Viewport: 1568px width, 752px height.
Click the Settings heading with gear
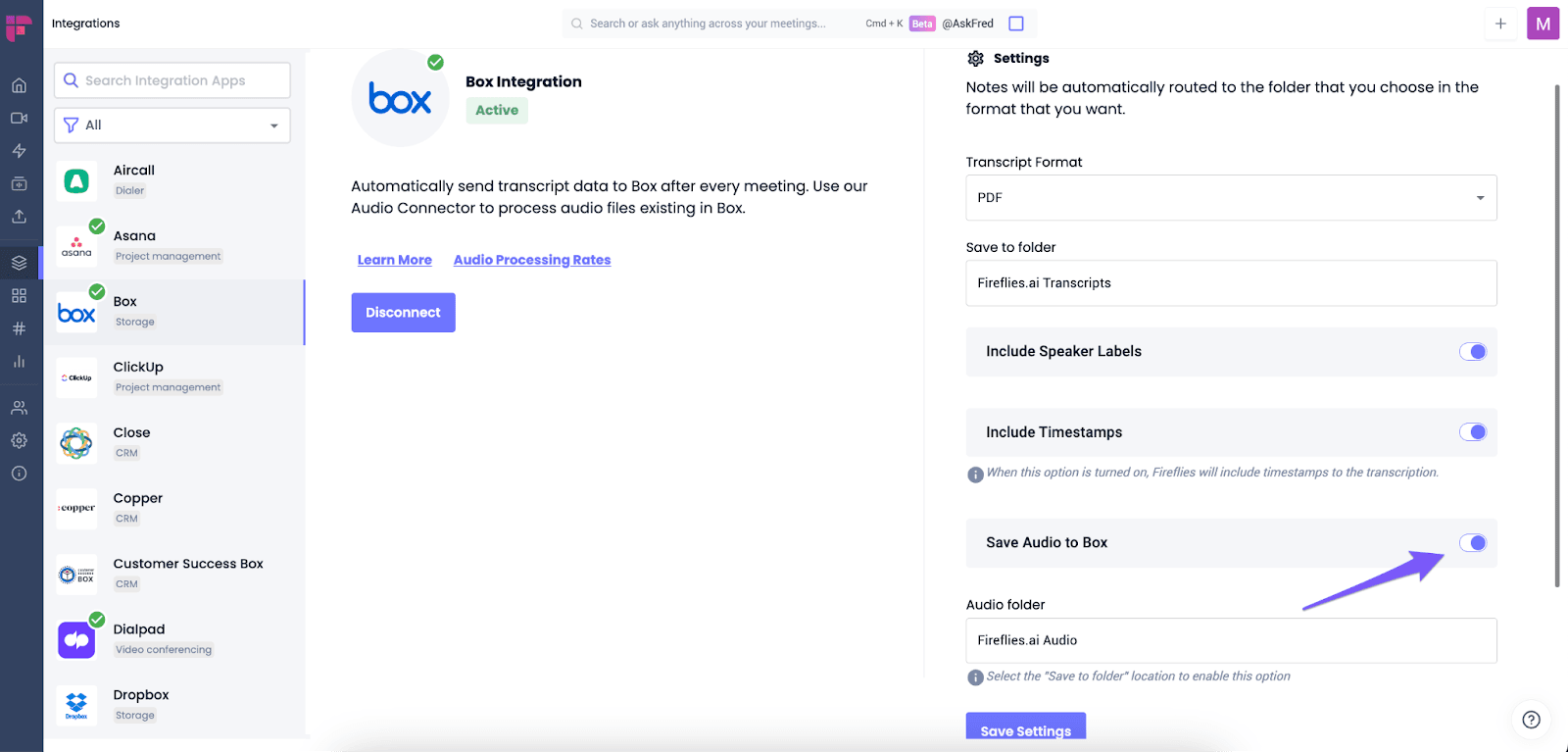click(1008, 59)
